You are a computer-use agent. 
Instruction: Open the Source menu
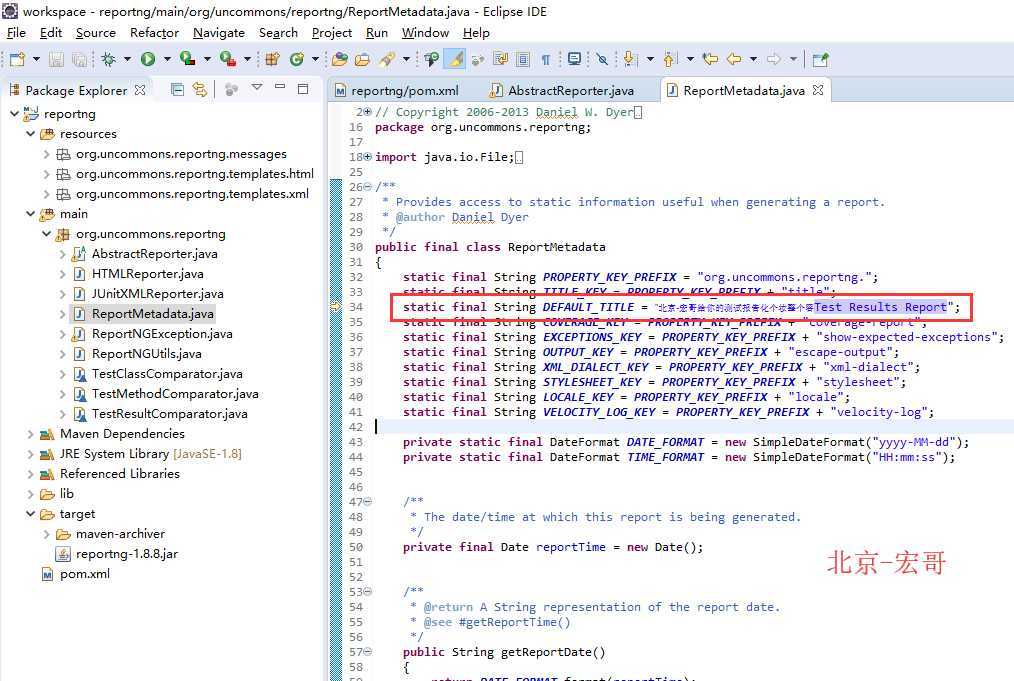(x=96, y=32)
